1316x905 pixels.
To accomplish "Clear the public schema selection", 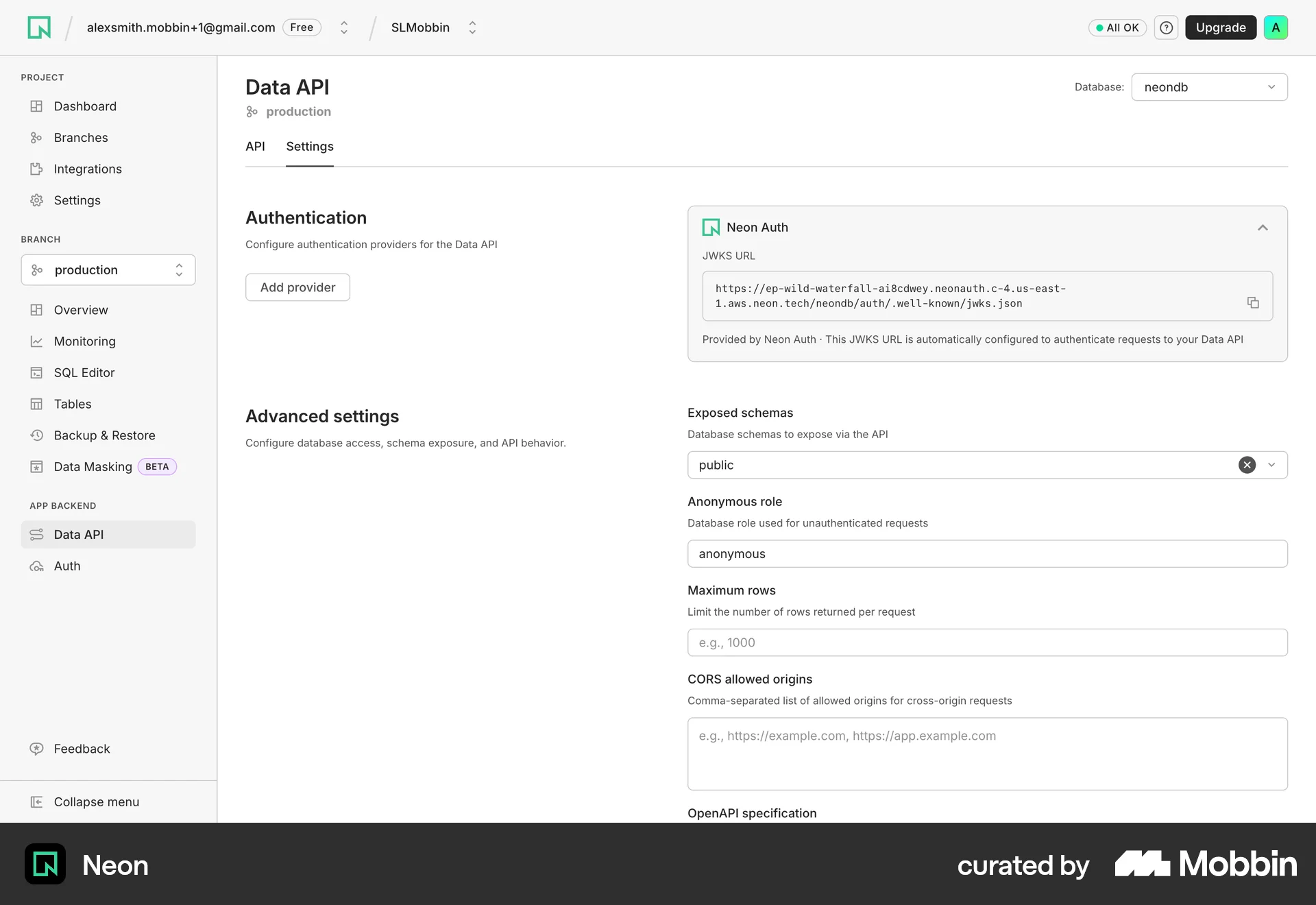I will [1247, 465].
